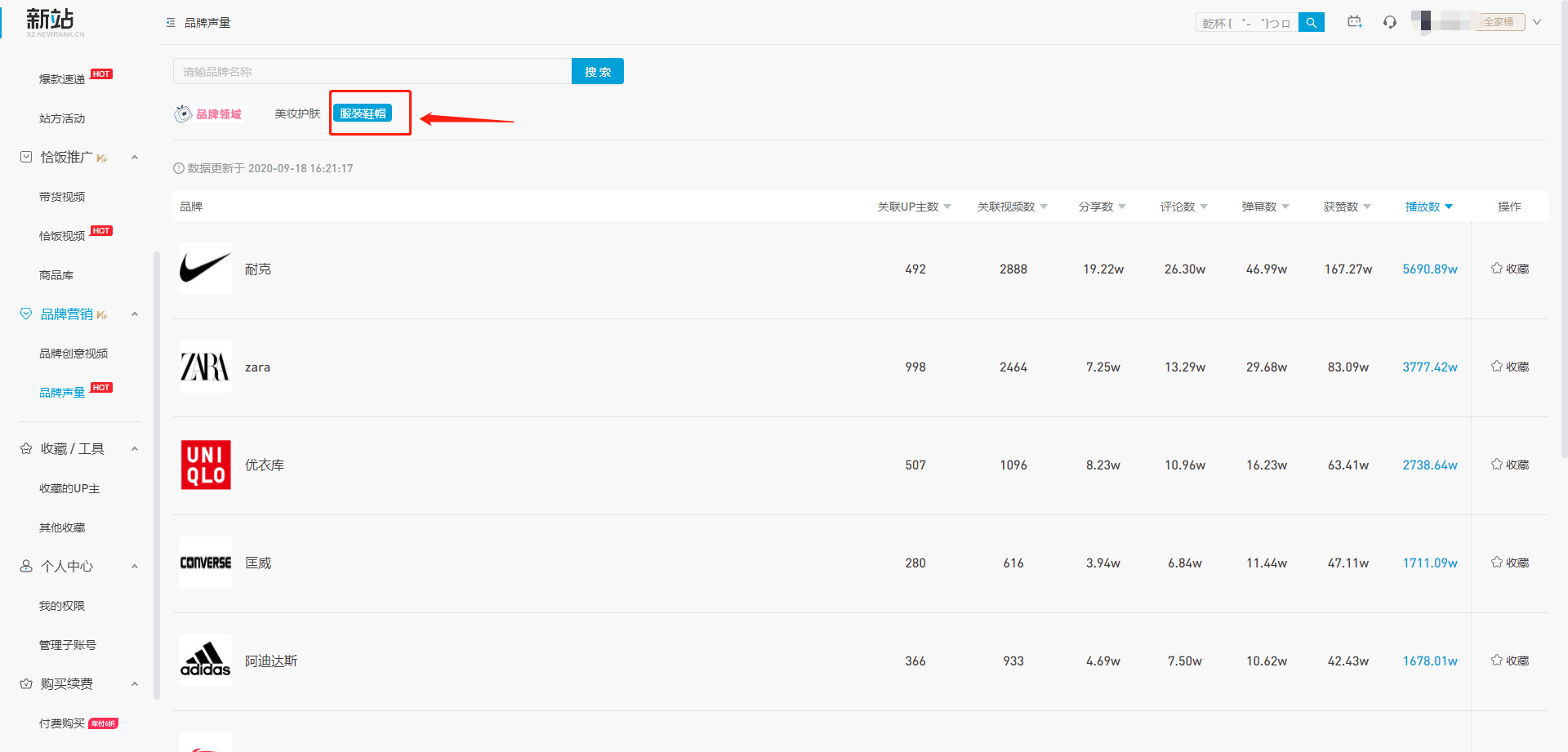The image size is (1568, 752).
Task: Favorite 匡威 with star 收藏
Action: [1509, 563]
